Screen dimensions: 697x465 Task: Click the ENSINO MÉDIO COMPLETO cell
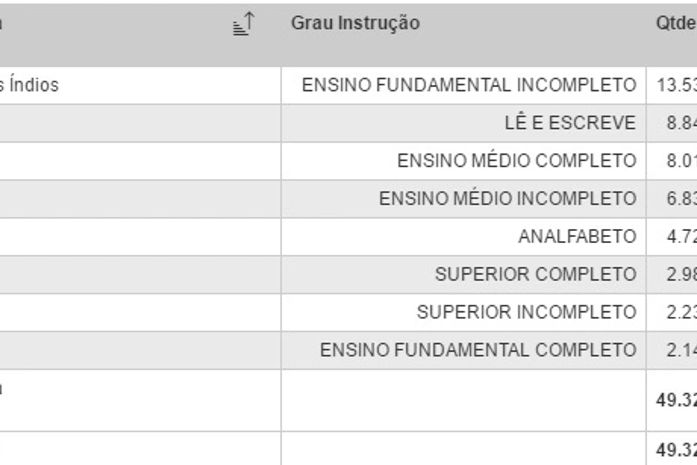pos(516,162)
